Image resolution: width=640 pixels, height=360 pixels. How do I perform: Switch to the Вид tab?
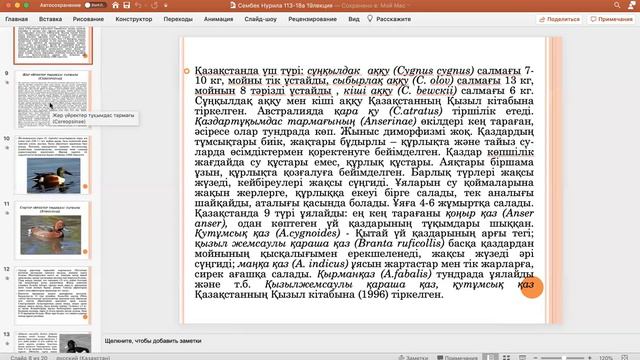354,19
